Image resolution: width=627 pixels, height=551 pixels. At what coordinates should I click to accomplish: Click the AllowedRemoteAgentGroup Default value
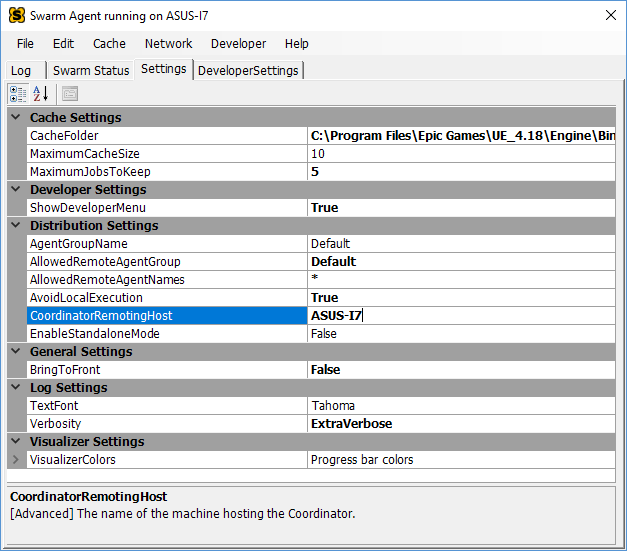[461, 262]
